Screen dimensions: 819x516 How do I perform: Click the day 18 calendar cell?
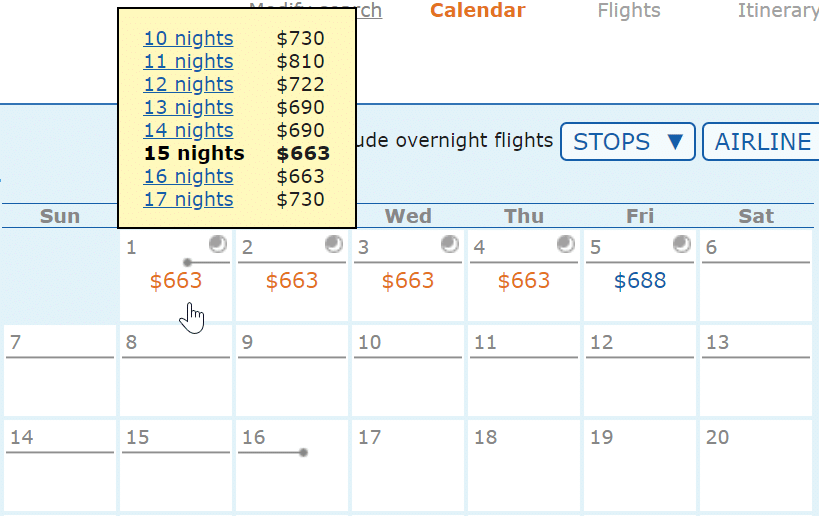(x=524, y=465)
